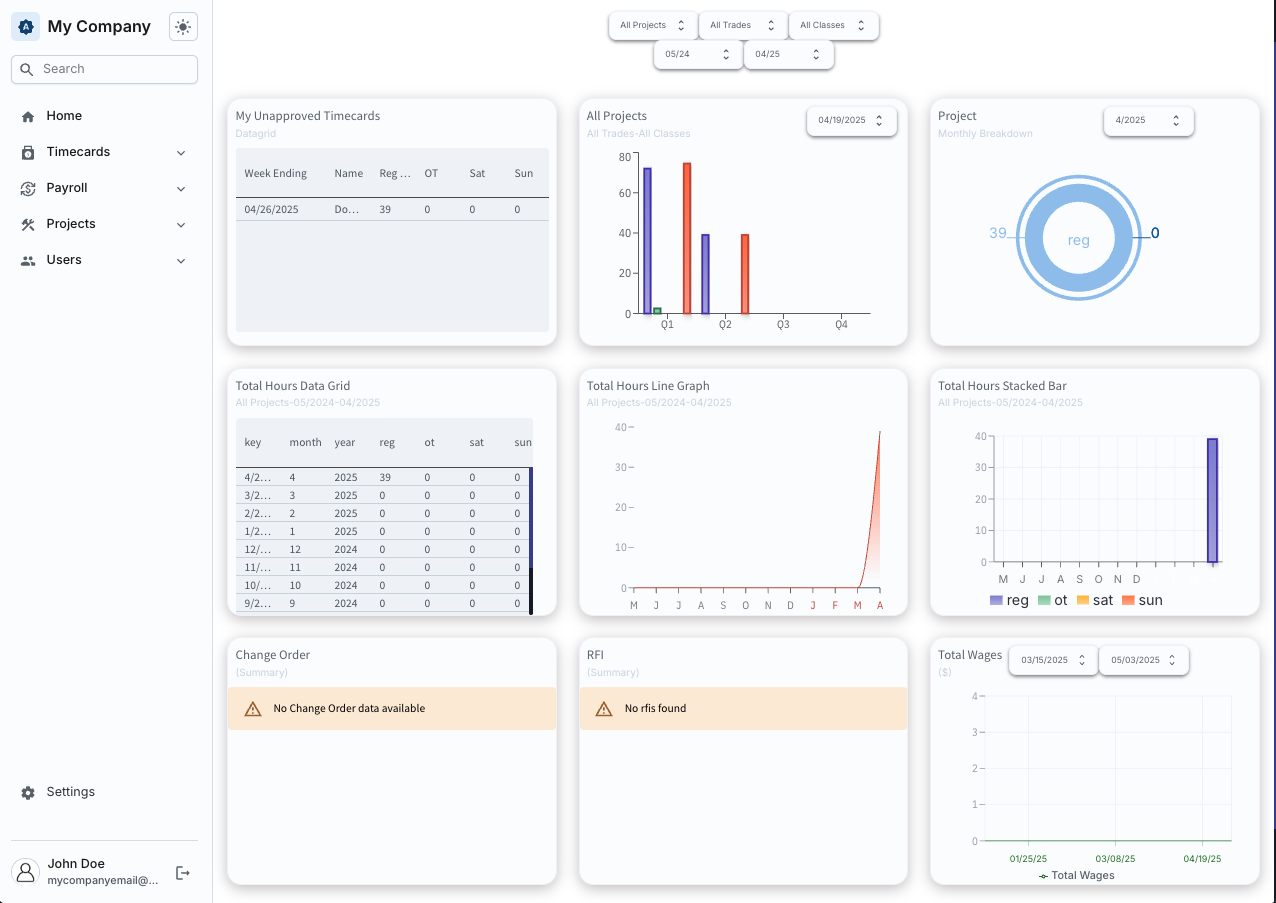Expand the Timecards sidebar chevron
Viewport: 1276px width, 903px height.
coord(181,152)
